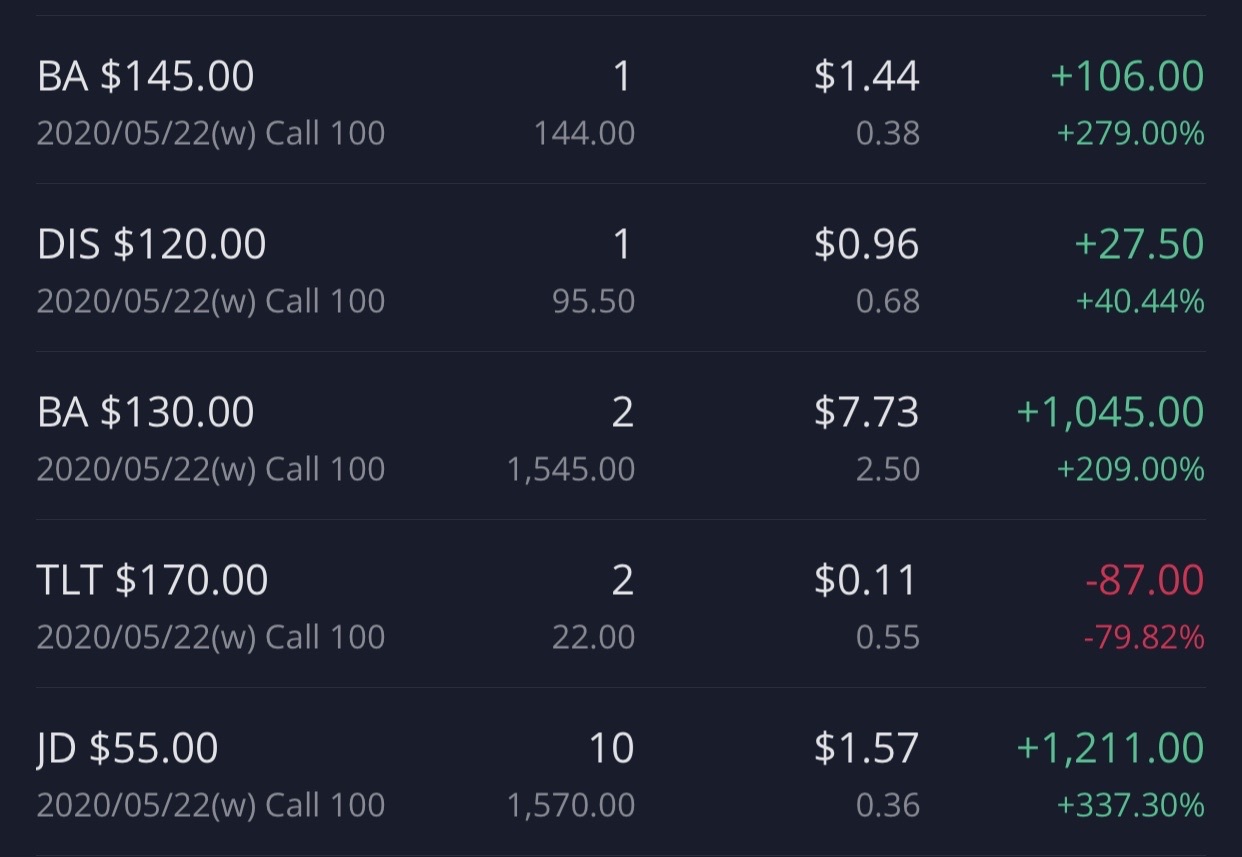Select the +1,211.00 JD profit
The image size is (1242, 857).
1110,748
